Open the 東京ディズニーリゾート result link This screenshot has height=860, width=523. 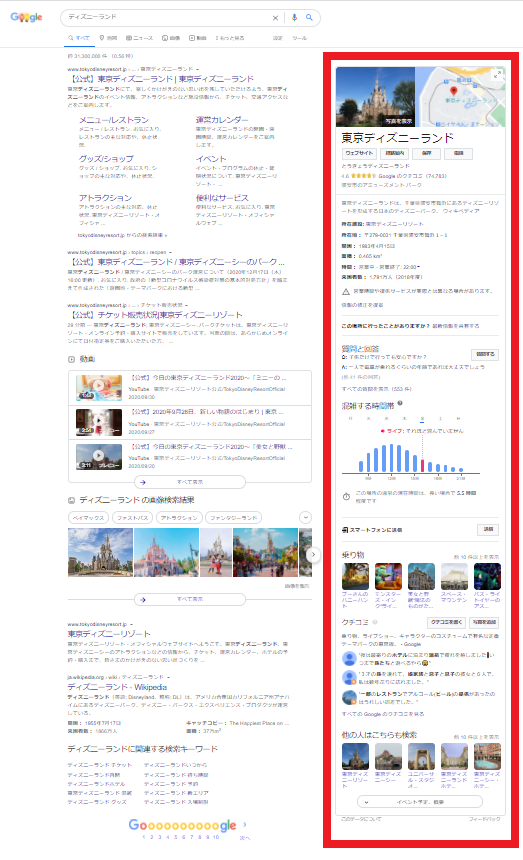[109, 634]
